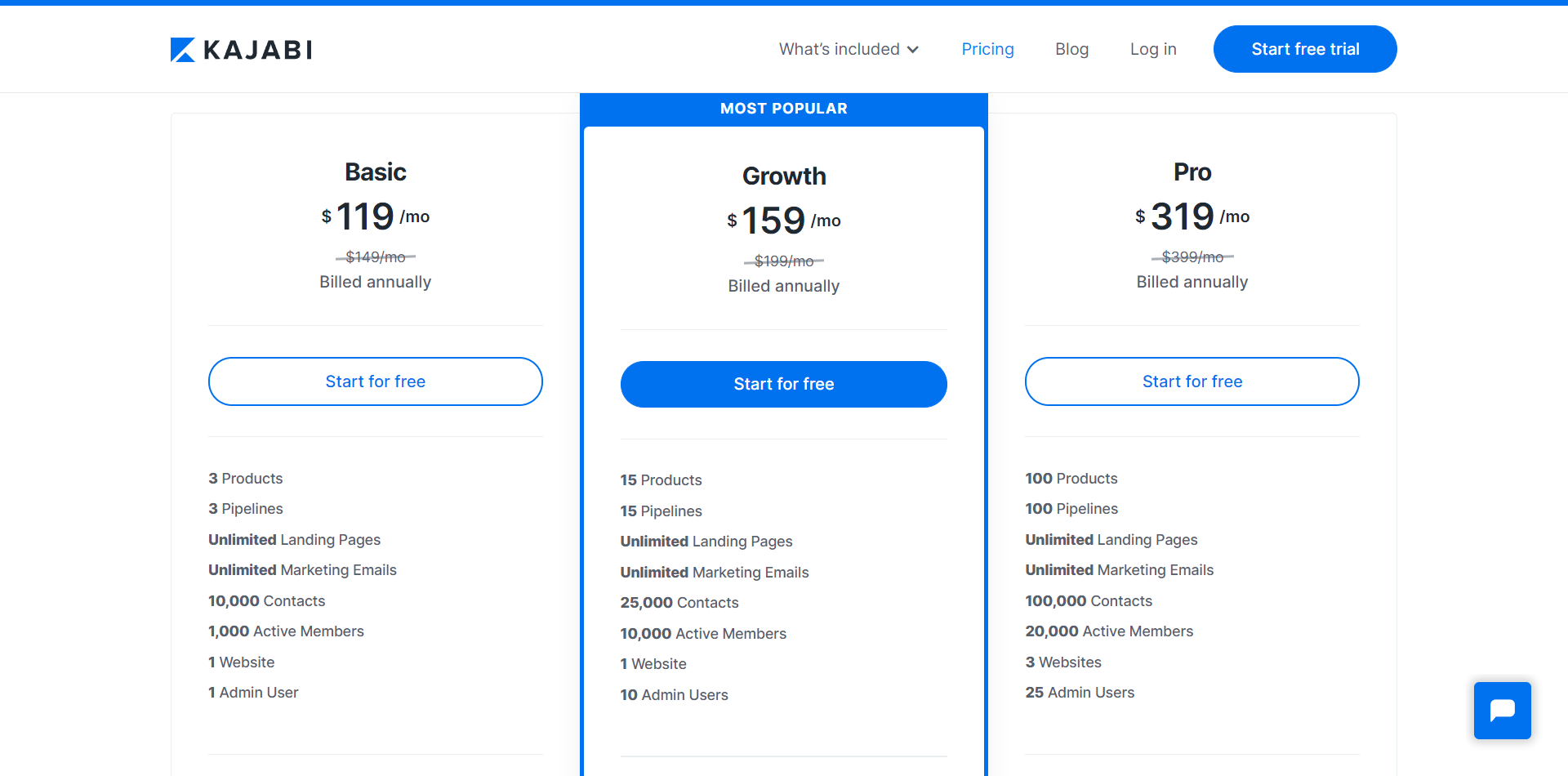Click the crossed-out $149/mo price
Screen dimensions: 1568x776
(x=376, y=257)
